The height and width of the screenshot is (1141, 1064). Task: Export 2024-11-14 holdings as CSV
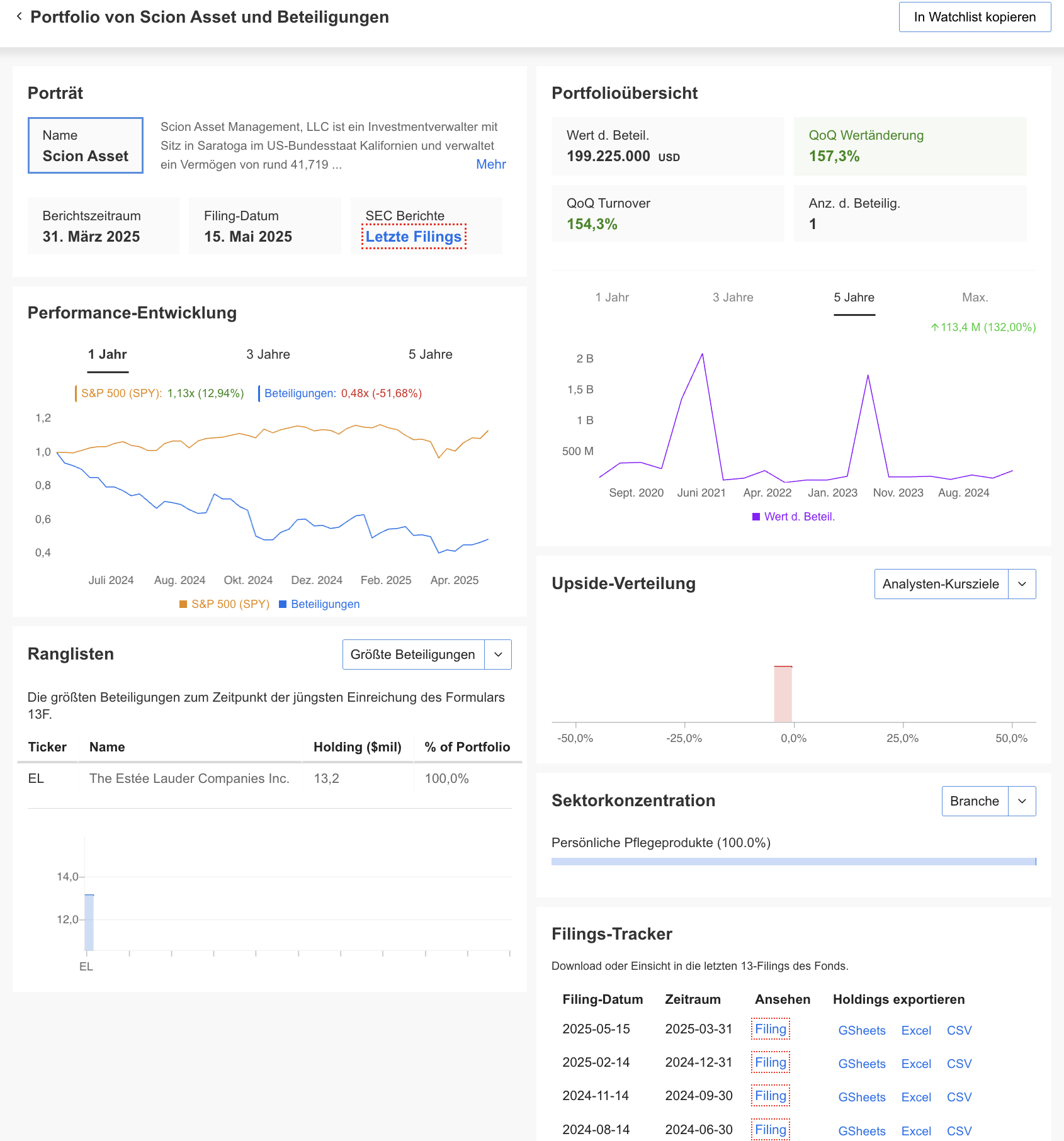[959, 1097]
